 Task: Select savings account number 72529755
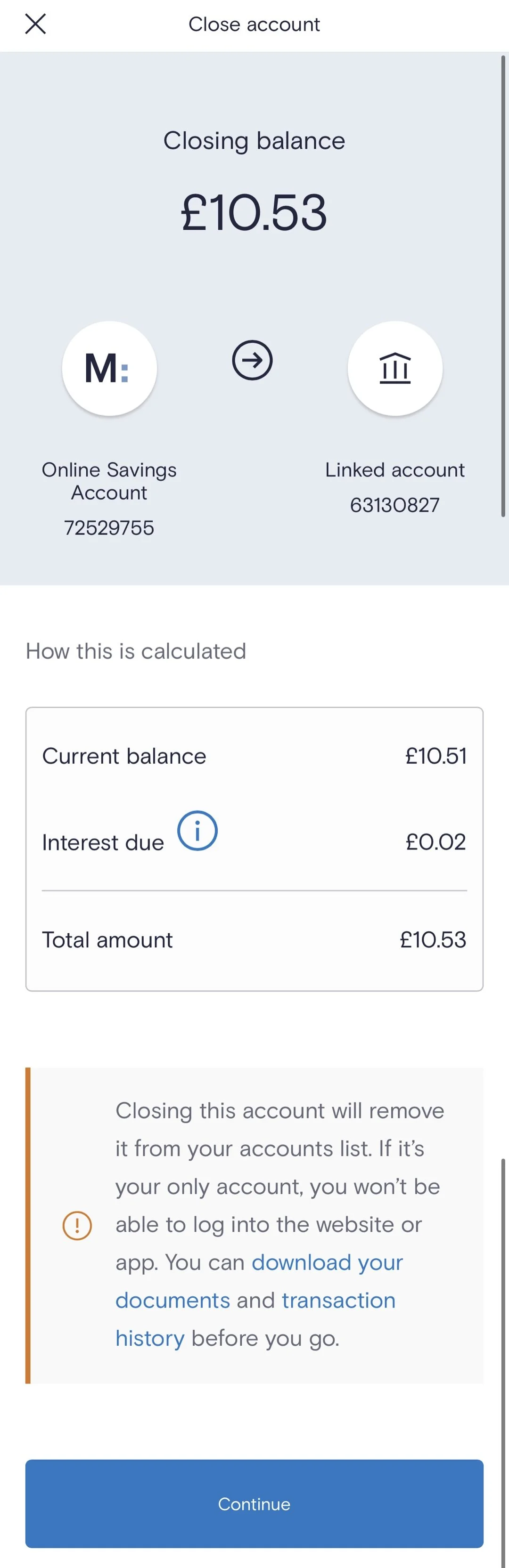point(109,528)
